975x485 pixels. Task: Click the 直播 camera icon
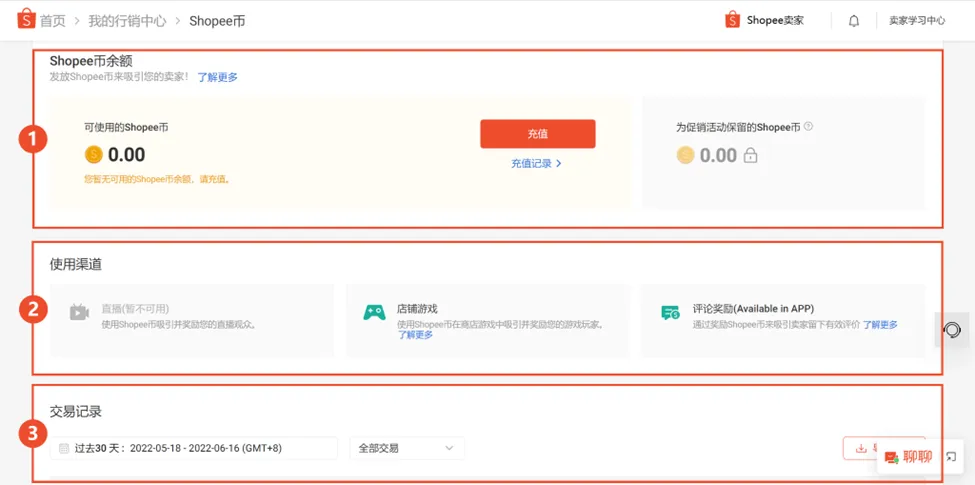pos(79,312)
